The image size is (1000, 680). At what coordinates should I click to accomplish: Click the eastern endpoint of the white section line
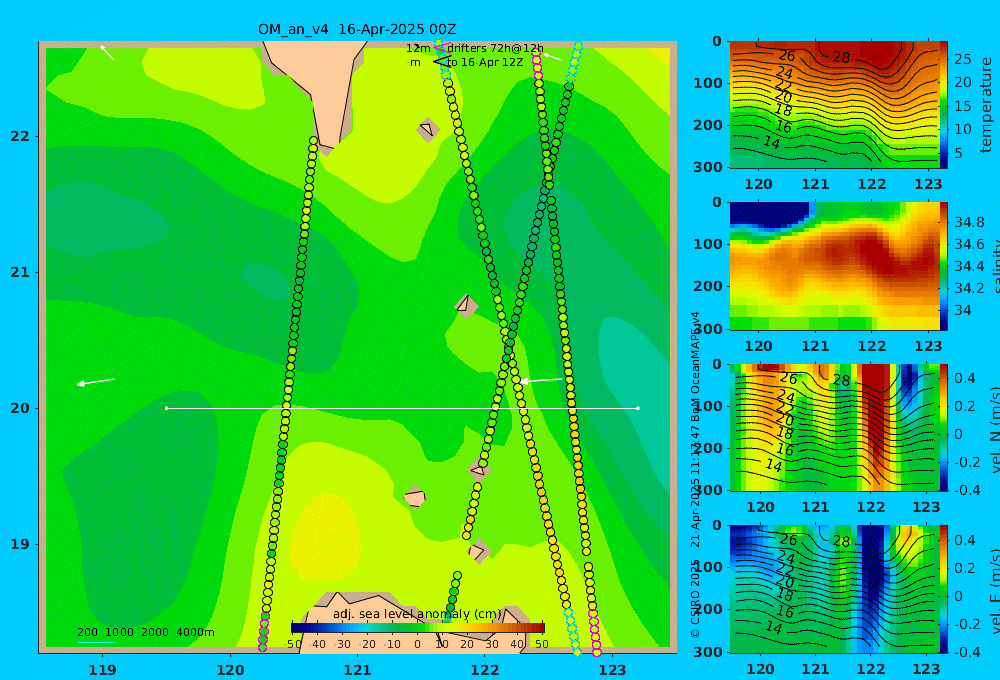638,408
